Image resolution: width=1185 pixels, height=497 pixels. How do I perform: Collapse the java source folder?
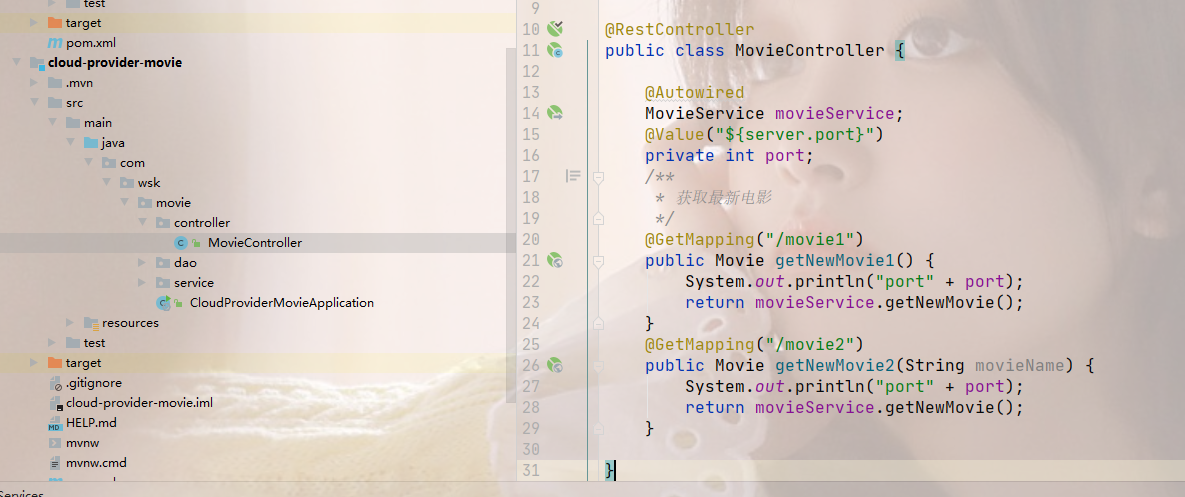[70, 143]
